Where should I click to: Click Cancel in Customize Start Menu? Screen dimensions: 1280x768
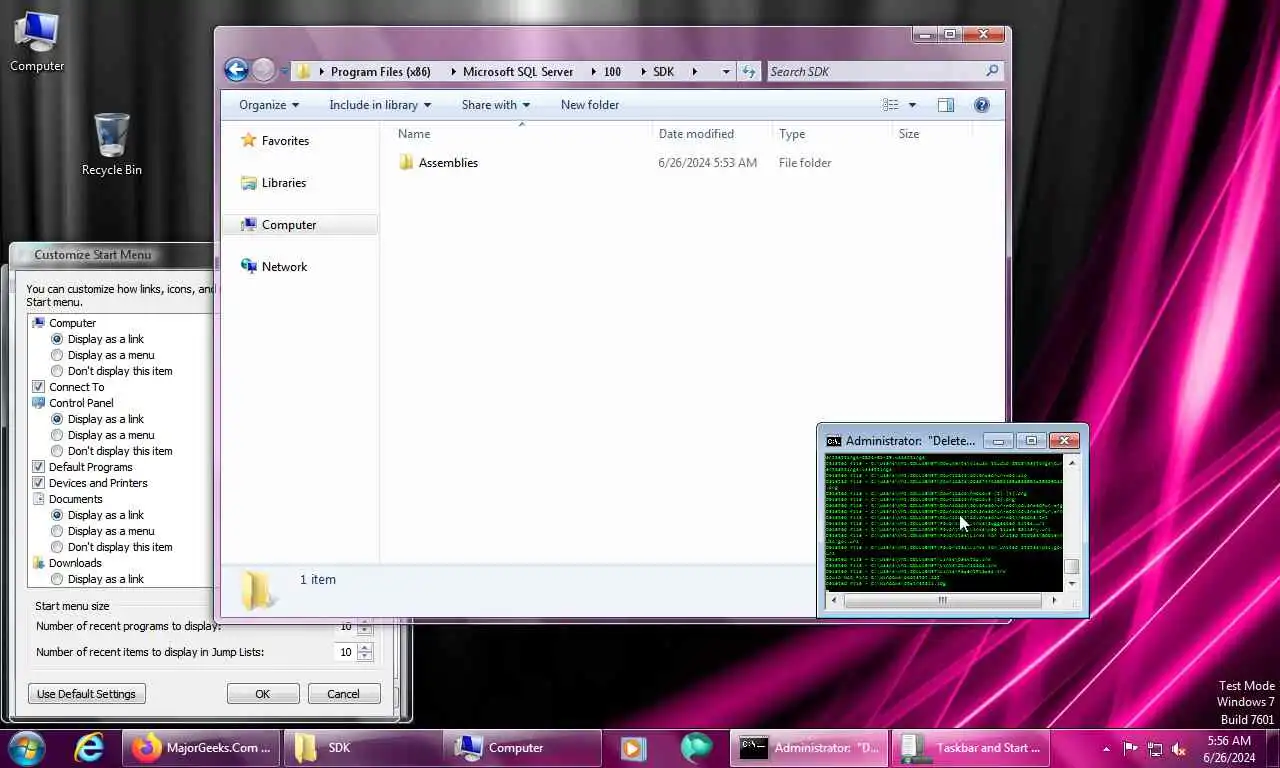(343, 694)
